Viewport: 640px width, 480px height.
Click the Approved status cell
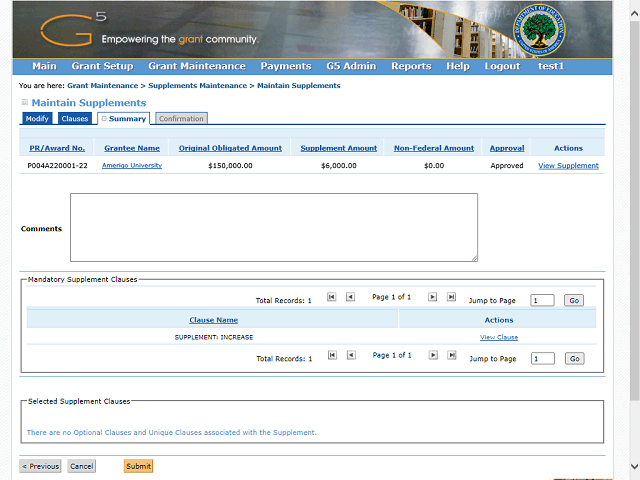point(507,165)
